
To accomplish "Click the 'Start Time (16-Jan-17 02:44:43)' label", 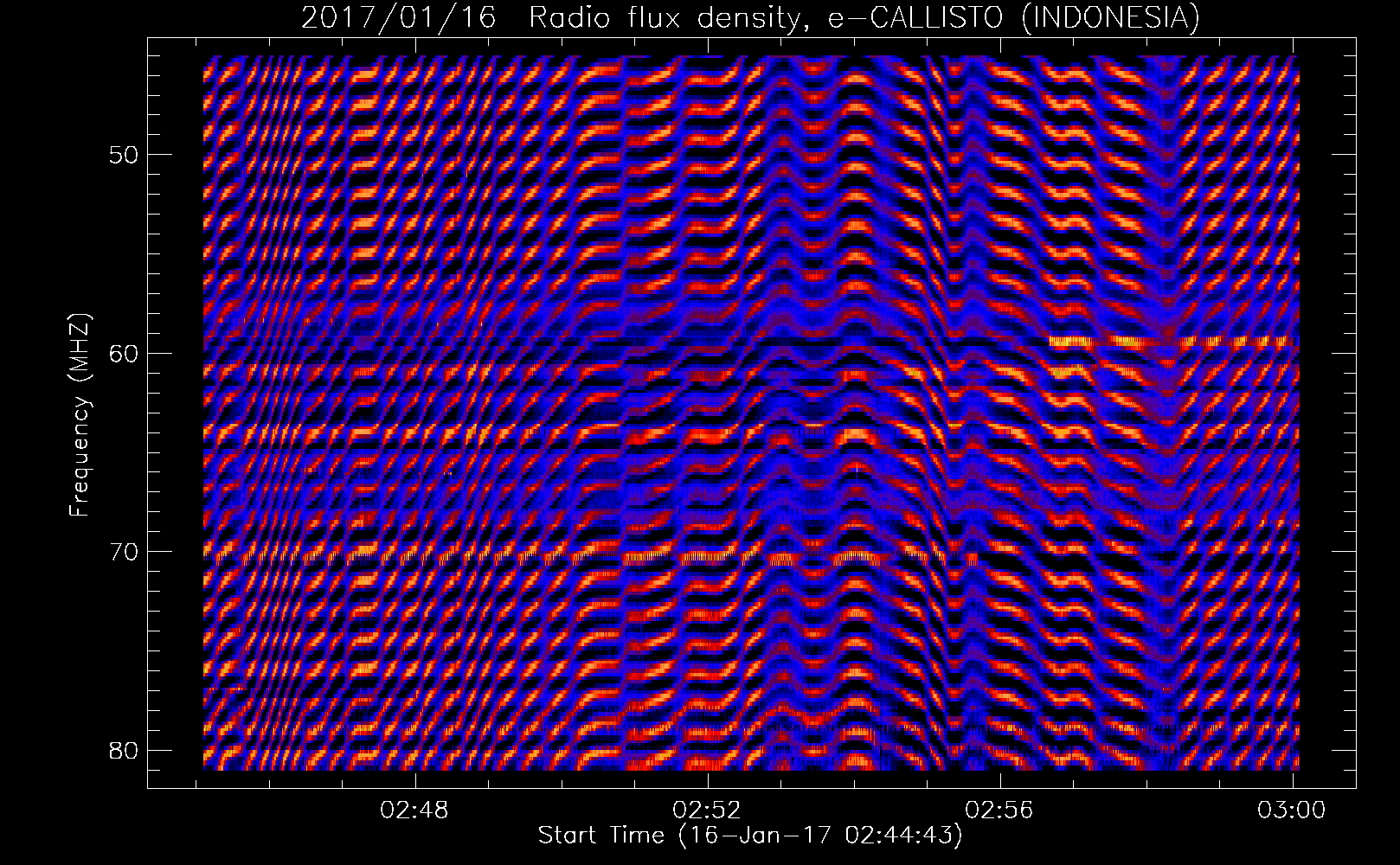I will click(750, 836).
